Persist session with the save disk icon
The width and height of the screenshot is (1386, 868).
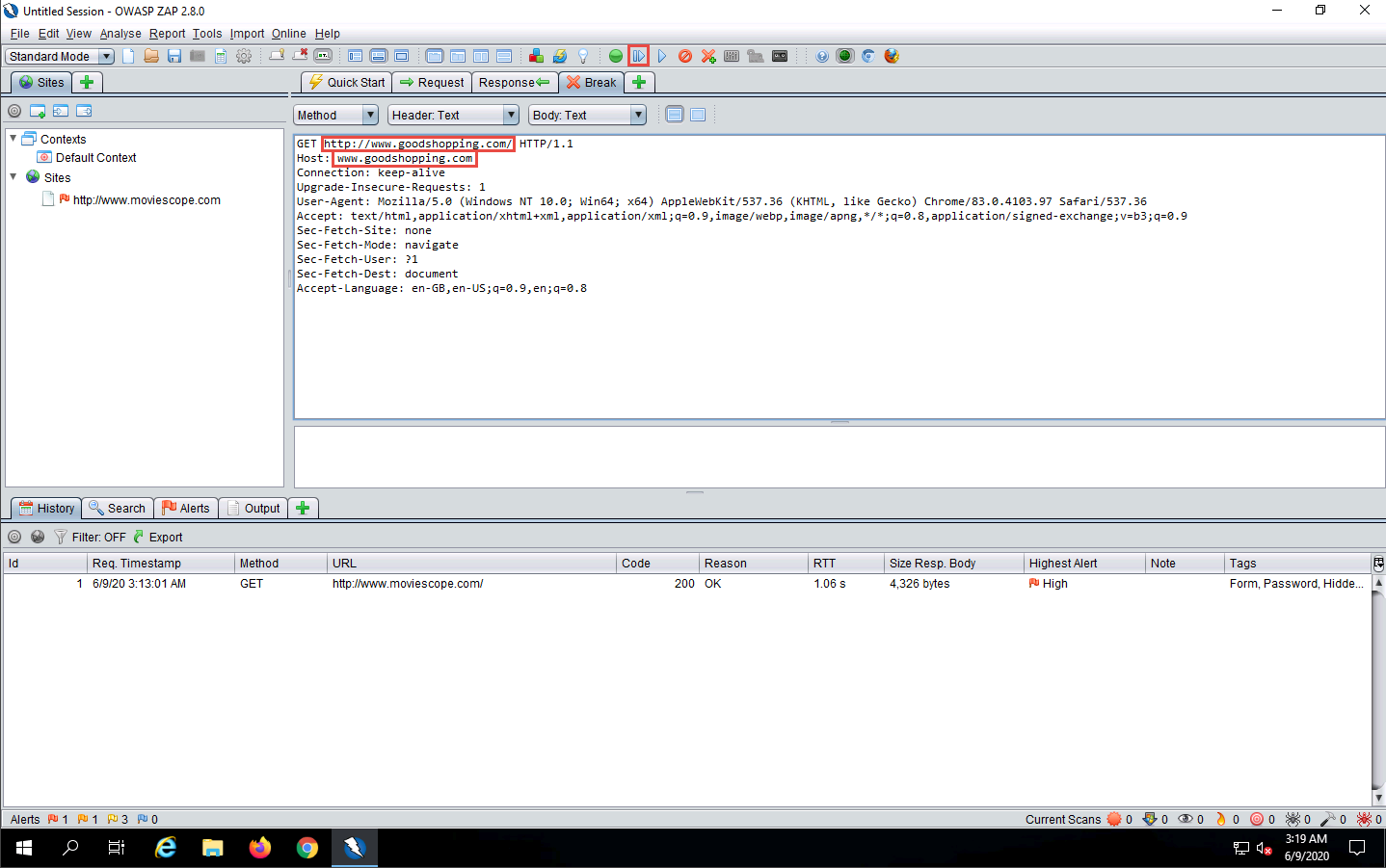click(174, 56)
